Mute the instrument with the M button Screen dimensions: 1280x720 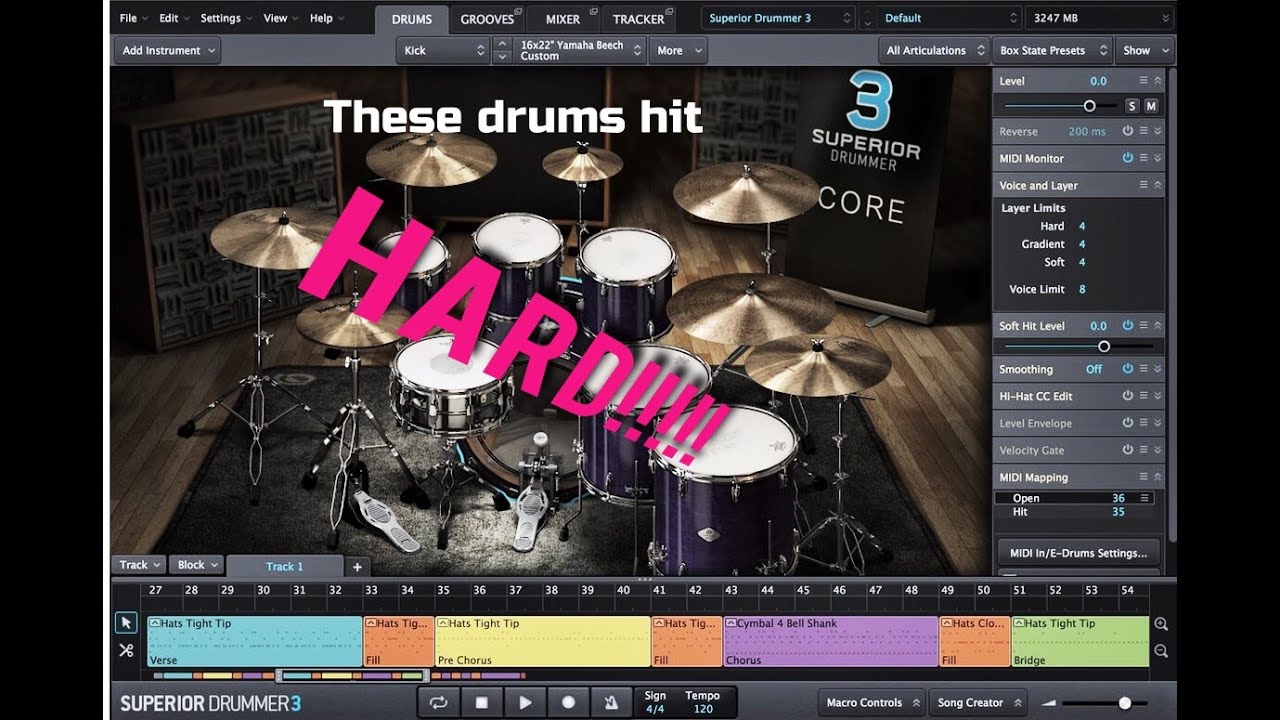1151,106
